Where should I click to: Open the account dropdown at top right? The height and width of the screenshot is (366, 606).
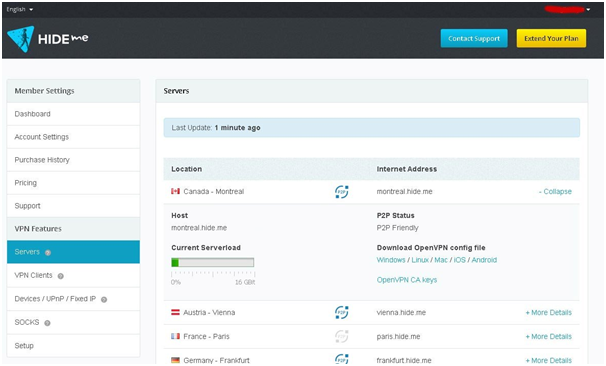(x=567, y=9)
